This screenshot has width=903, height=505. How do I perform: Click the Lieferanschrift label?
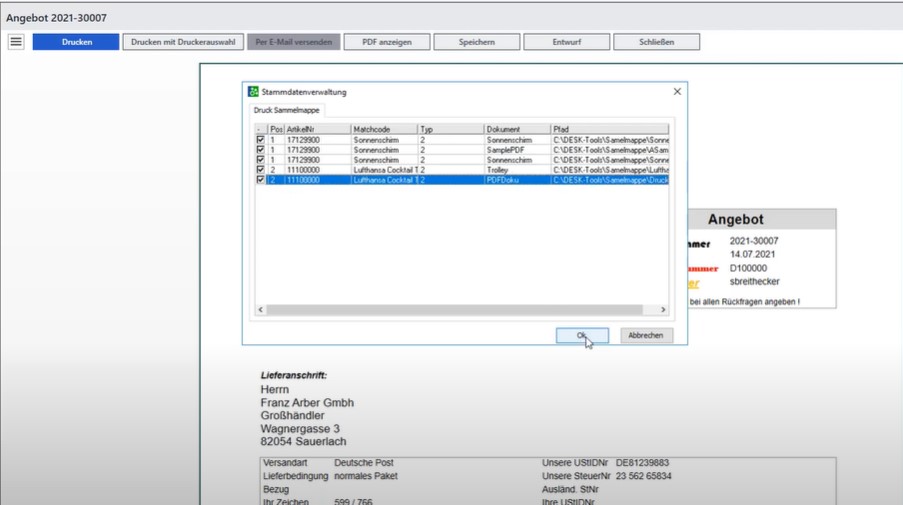[x=294, y=375]
